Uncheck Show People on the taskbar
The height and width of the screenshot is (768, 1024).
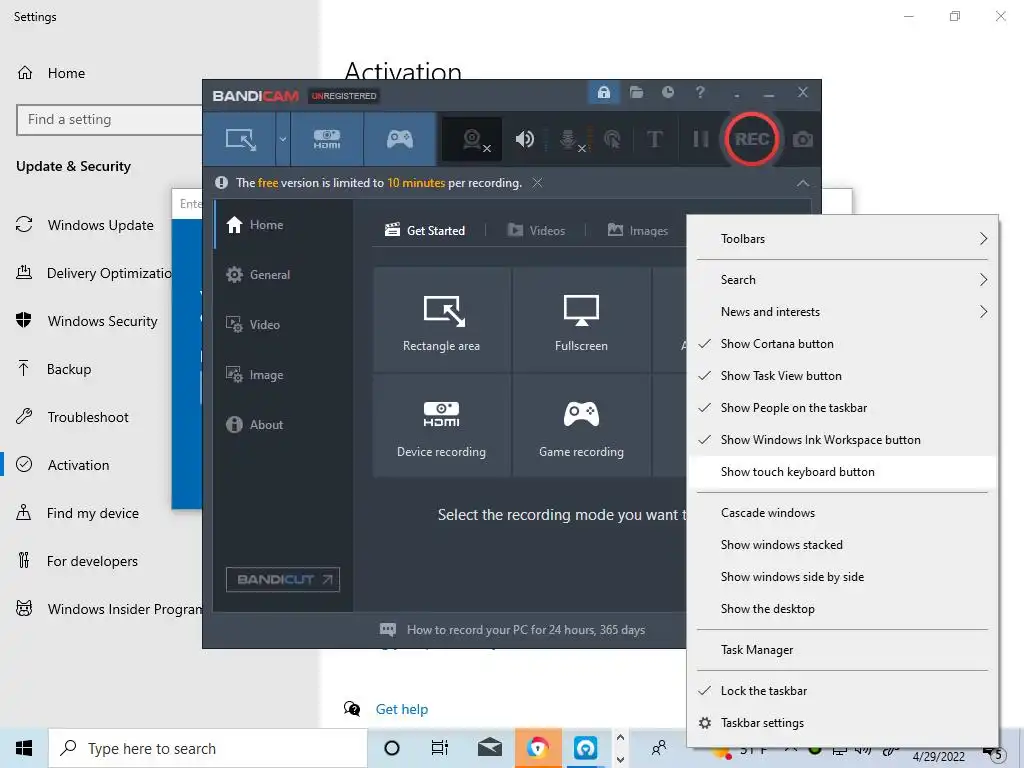(x=842, y=408)
